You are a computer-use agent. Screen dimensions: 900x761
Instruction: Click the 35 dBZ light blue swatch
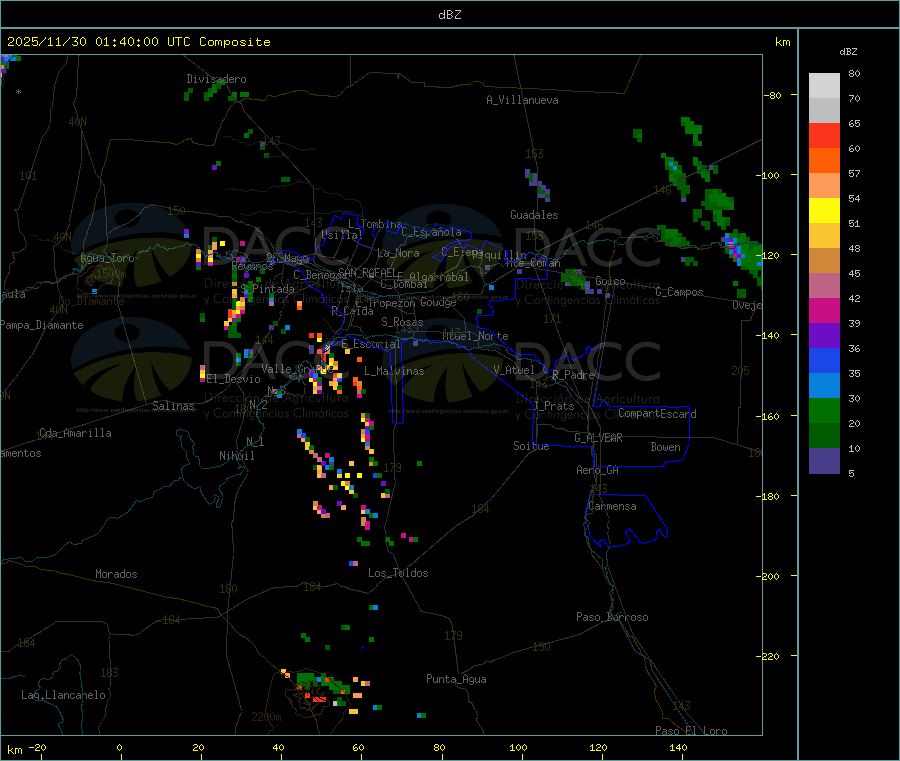(x=824, y=386)
